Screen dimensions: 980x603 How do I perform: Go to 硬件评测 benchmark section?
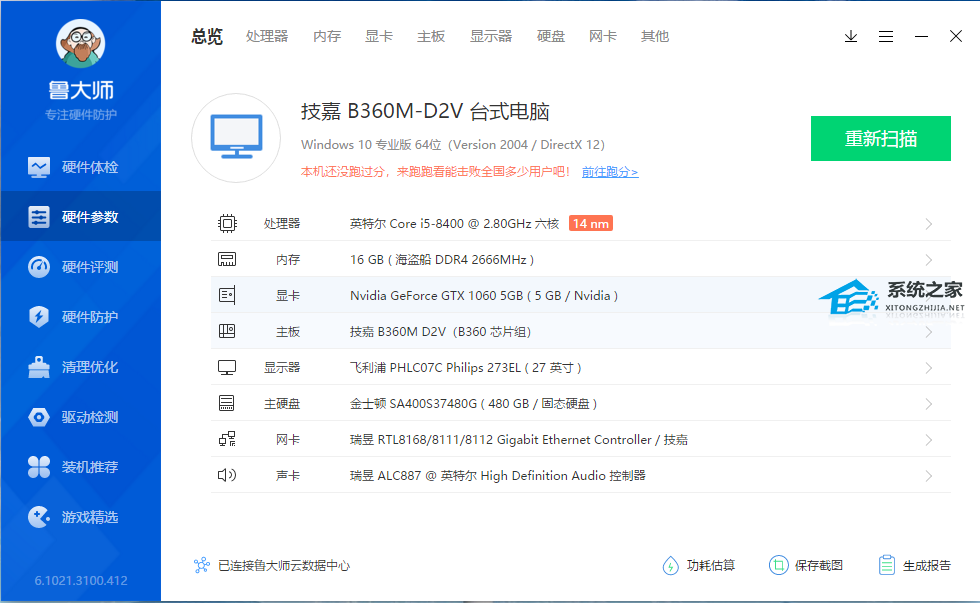point(81,267)
